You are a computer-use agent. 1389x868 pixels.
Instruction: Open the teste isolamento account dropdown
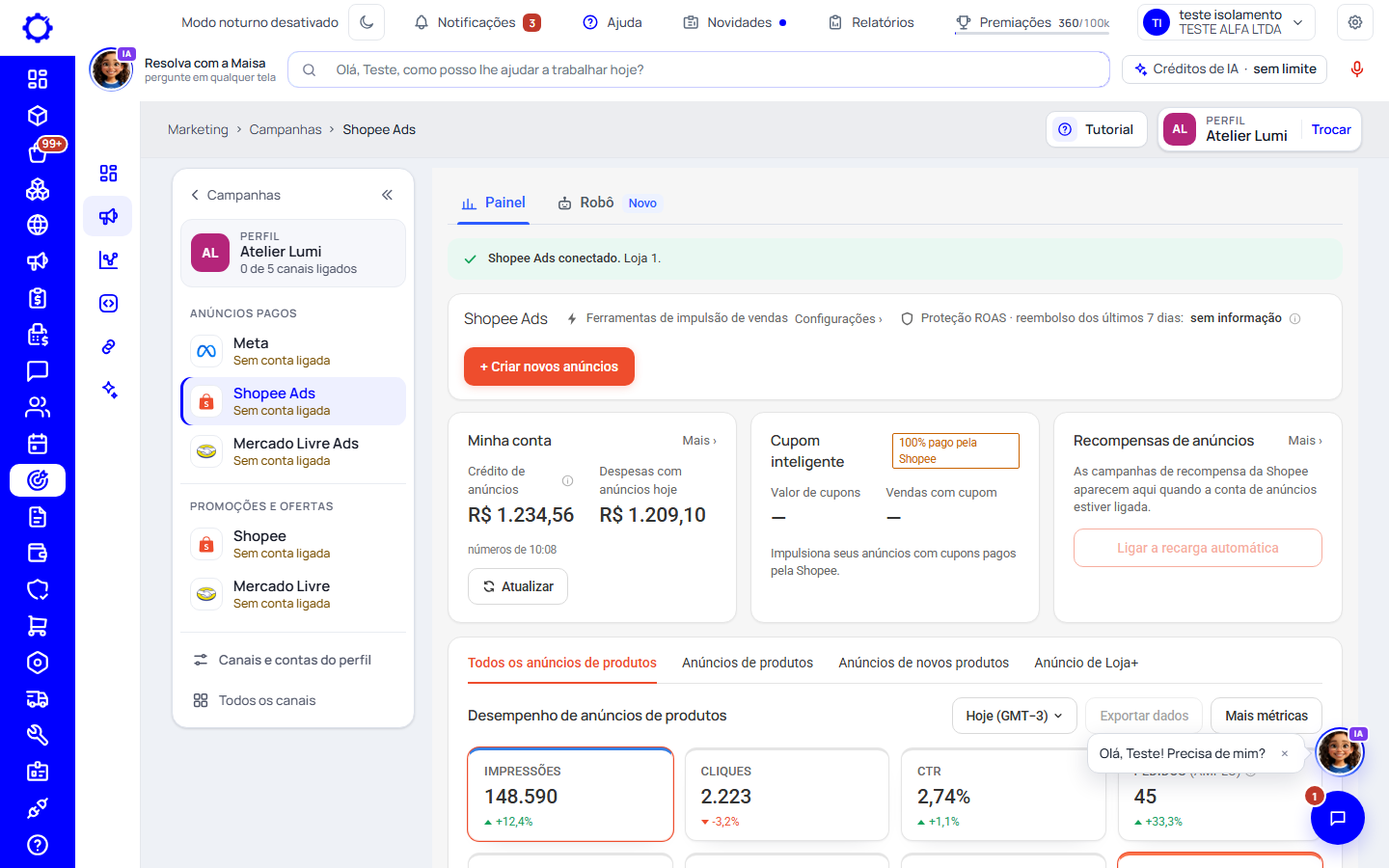pyautogui.click(x=1227, y=22)
